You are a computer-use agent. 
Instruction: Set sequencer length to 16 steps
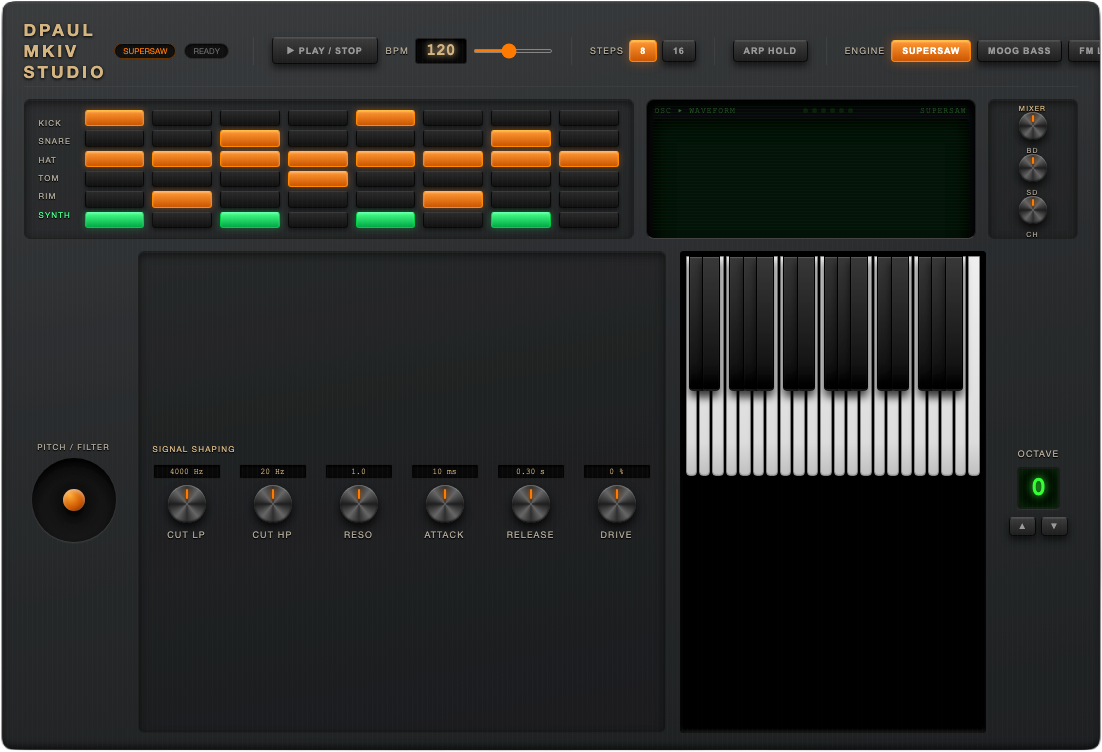(x=678, y=51)
